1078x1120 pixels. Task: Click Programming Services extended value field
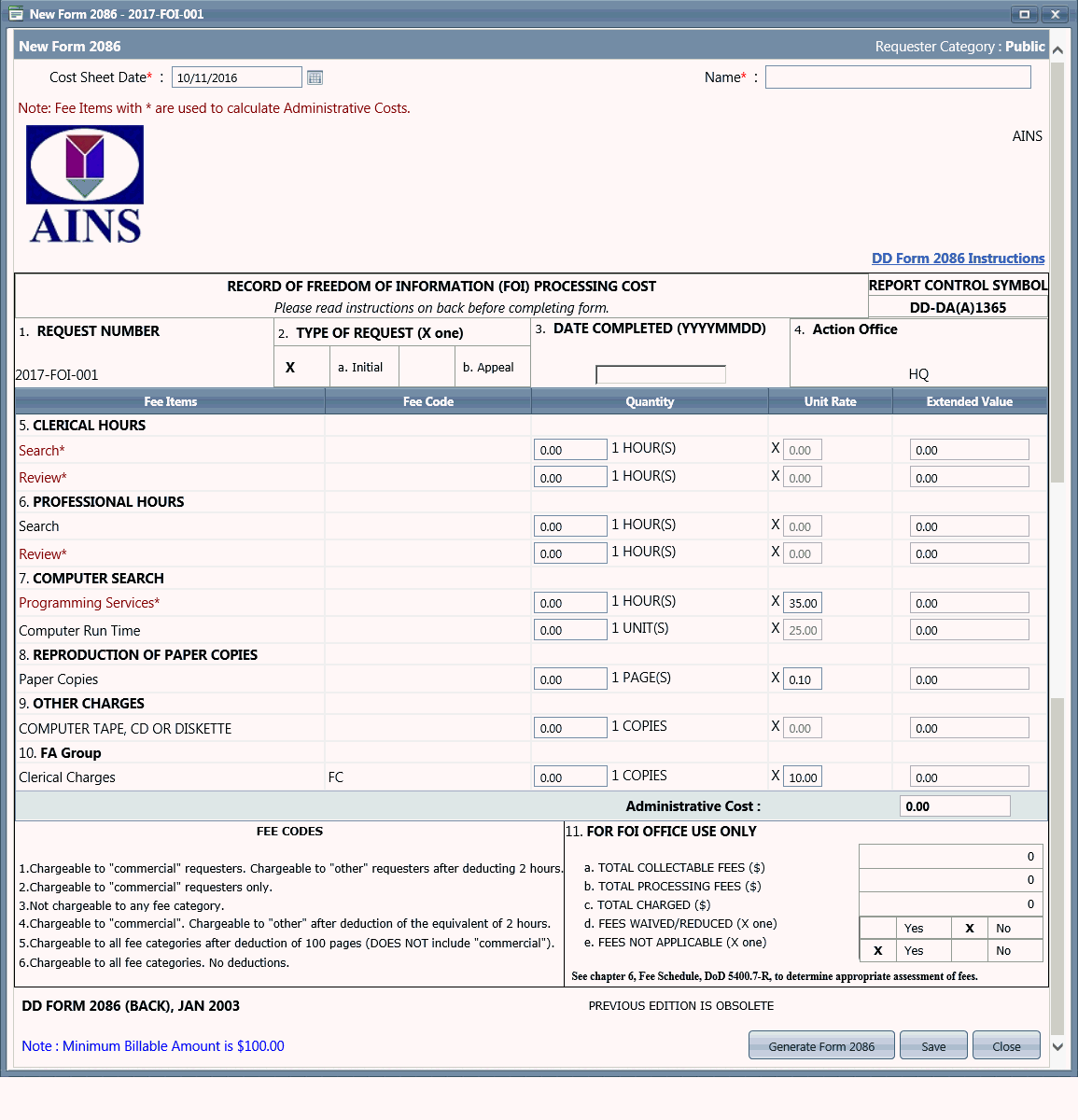(x=970, y=603)
